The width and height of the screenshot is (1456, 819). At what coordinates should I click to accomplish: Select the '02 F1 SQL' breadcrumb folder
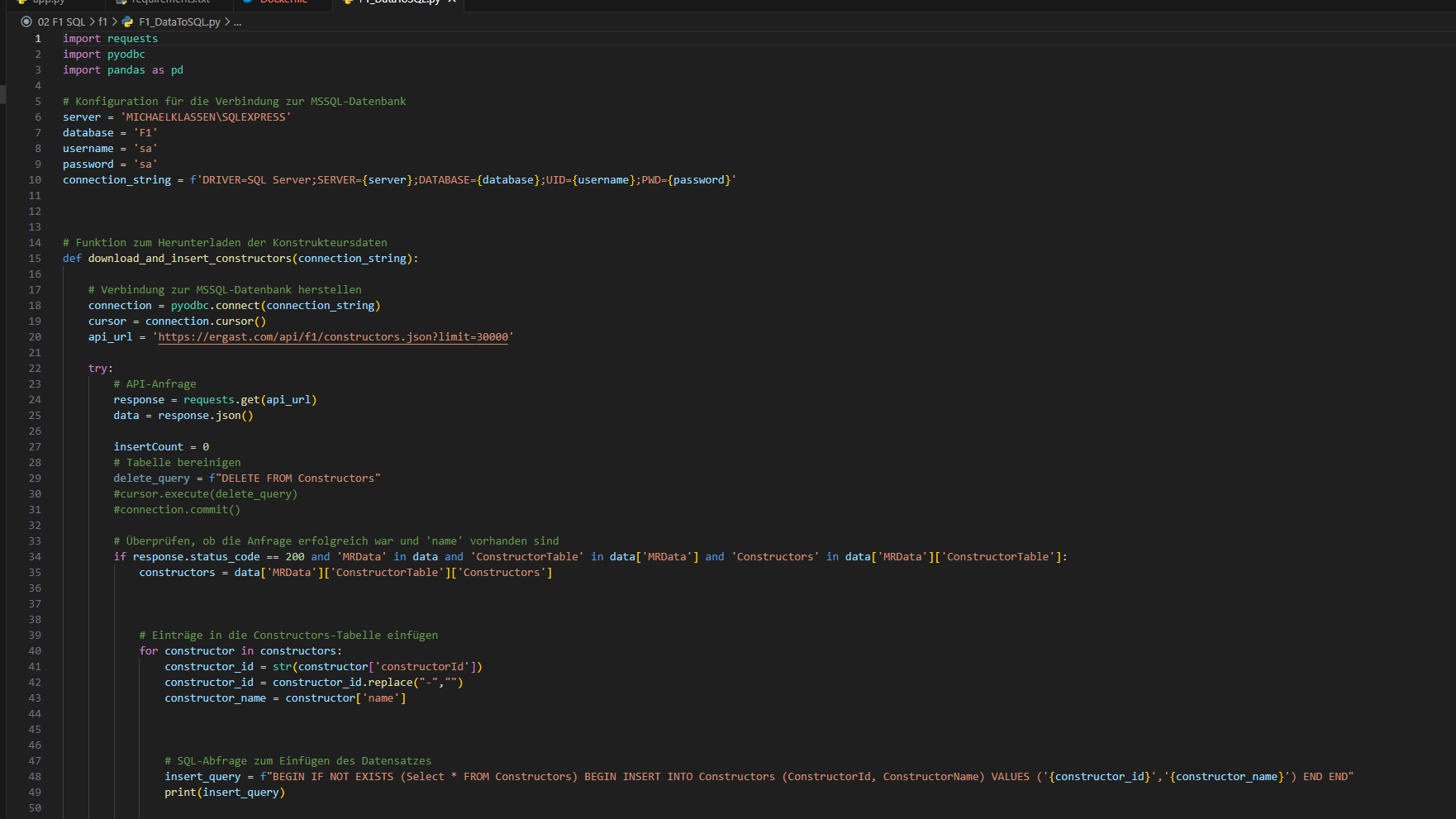61,21
